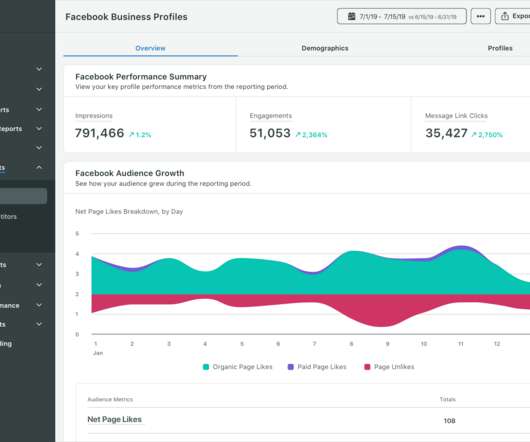Click the sidebar Reports label

(11, 129)
